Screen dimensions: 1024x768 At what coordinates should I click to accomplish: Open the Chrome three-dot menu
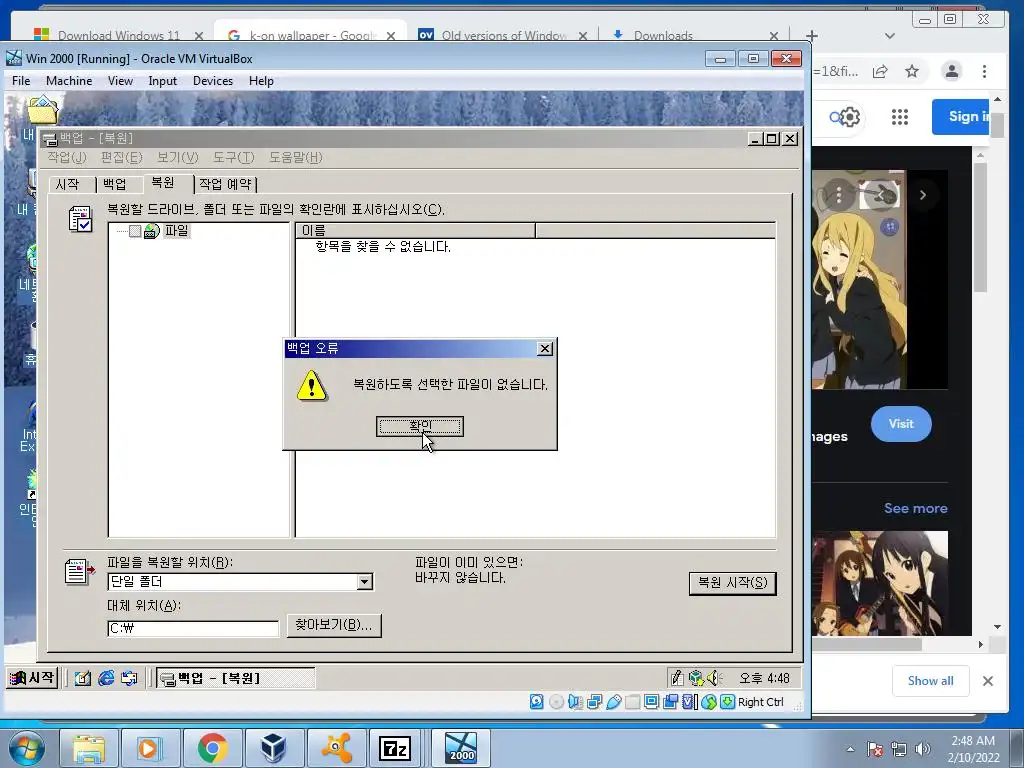coord(984,71)
